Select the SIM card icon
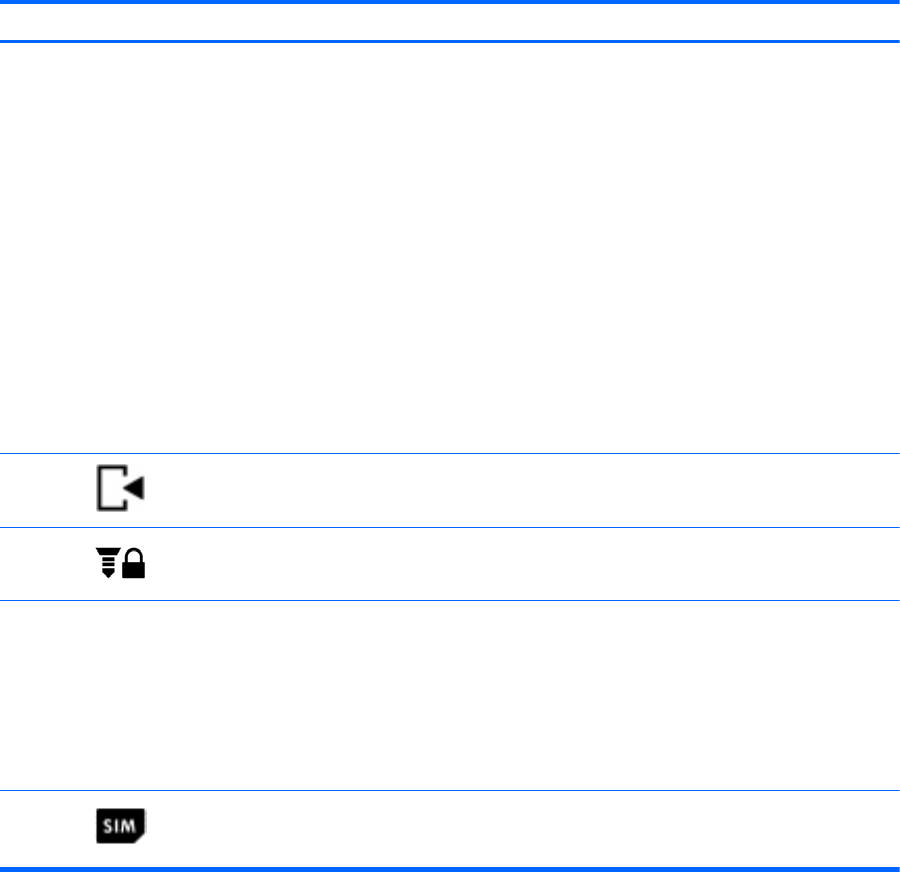Screen dimensions: 900x872 click(120, 825)
